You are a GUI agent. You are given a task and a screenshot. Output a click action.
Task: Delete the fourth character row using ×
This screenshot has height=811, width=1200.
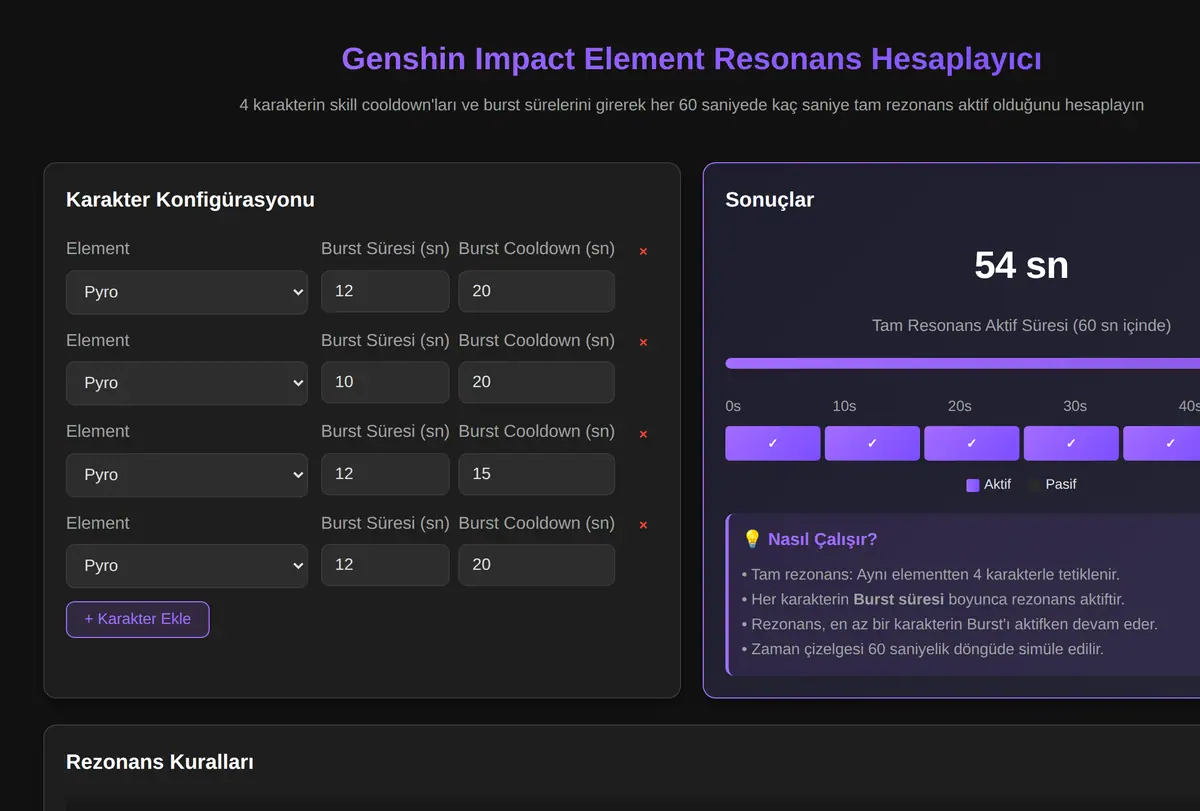tap(643, 525)
